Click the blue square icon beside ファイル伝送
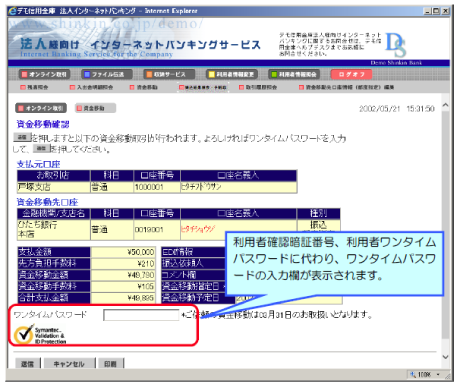The image size is (460, 386). pyautogui.click(x=87, y=74)
